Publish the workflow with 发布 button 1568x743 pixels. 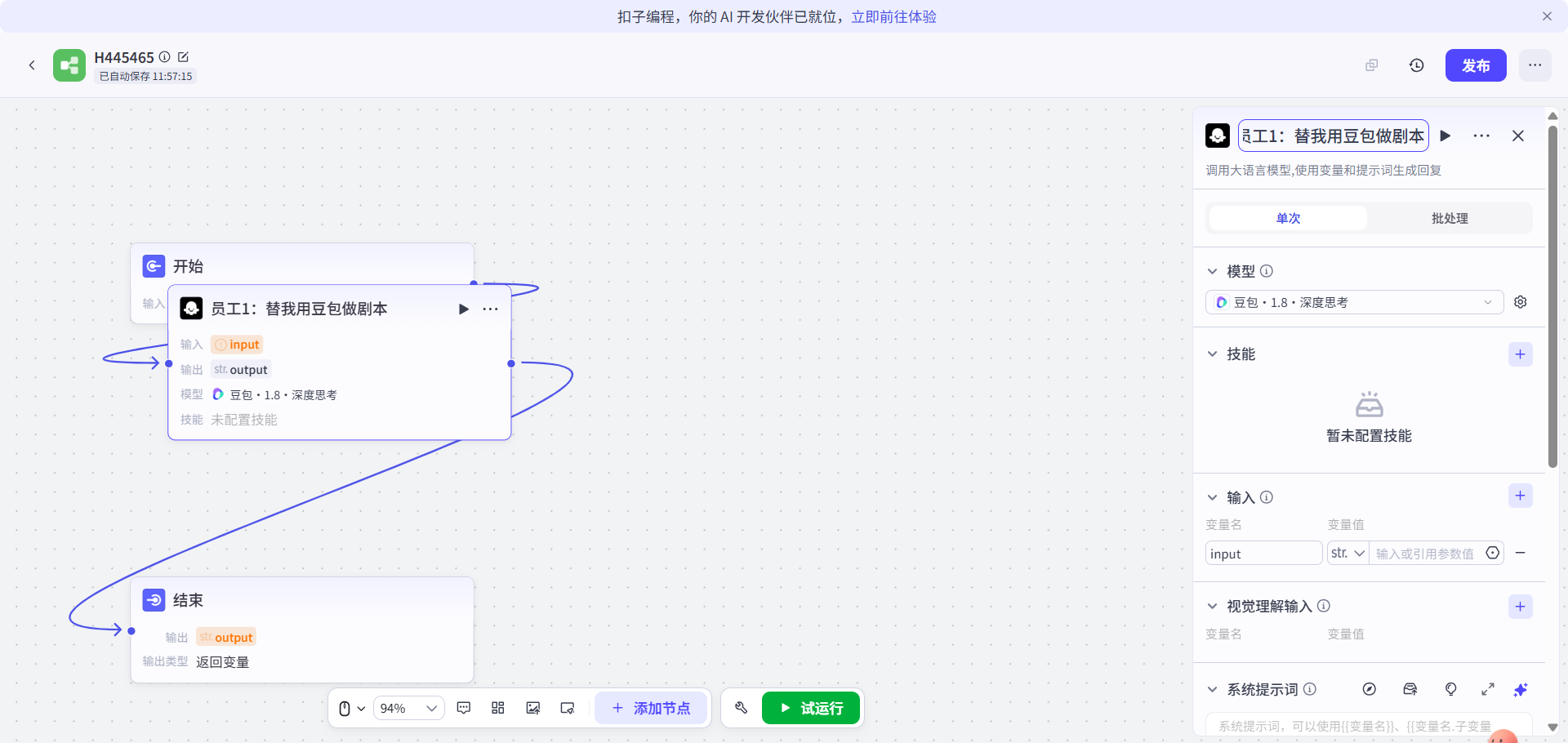click(x=1476, y=65)
